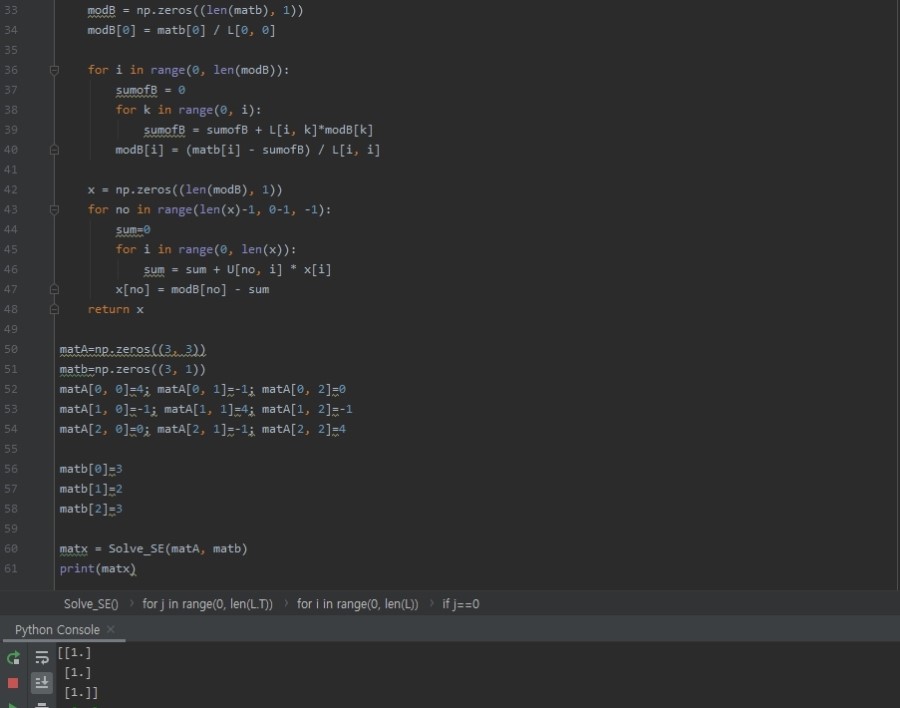Click on the print(matx) statement

click(x=97, y=569)
